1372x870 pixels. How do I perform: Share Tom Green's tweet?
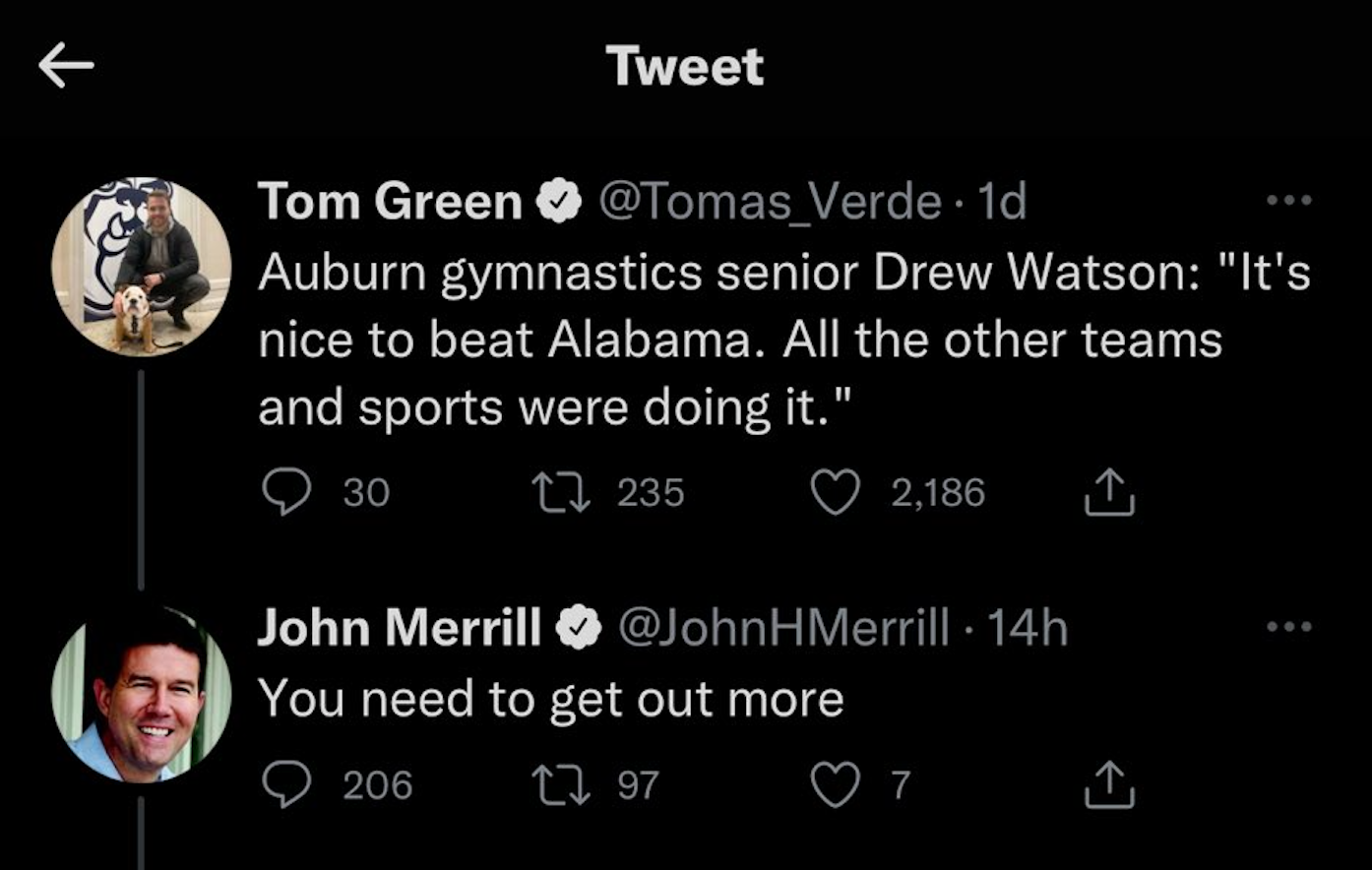pos(1109,492)
